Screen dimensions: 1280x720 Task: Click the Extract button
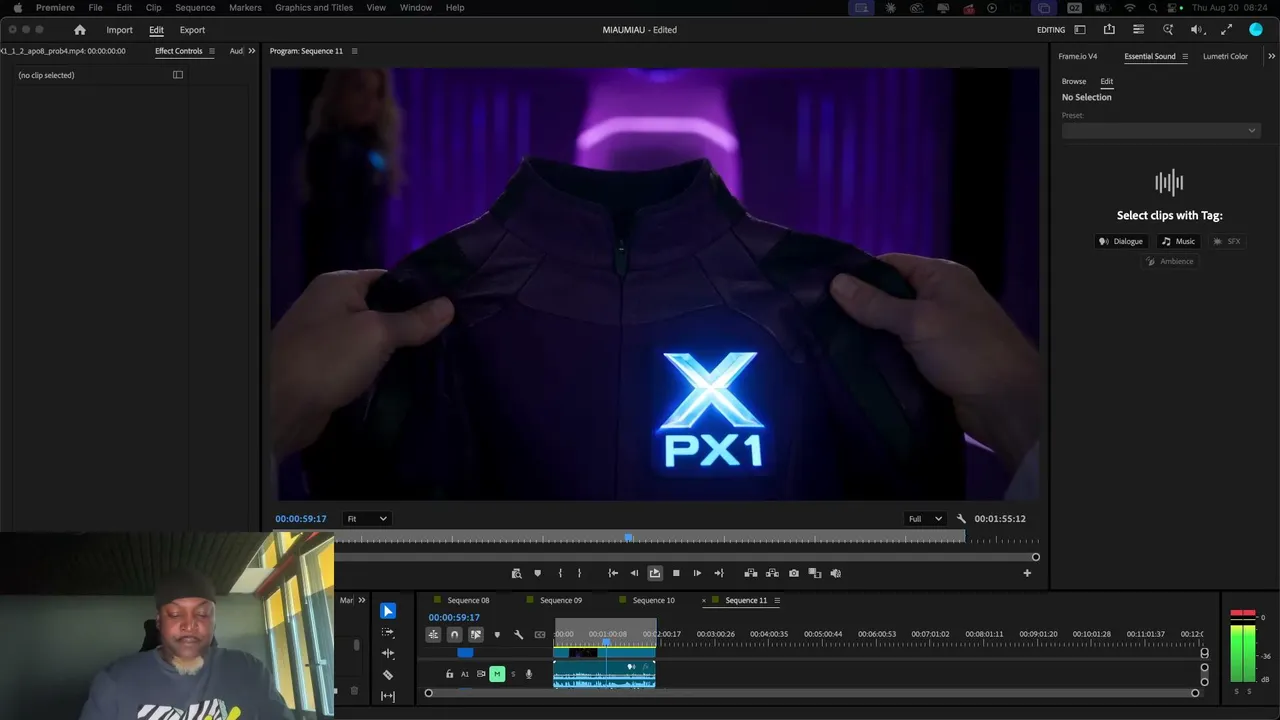click(772, 573)
